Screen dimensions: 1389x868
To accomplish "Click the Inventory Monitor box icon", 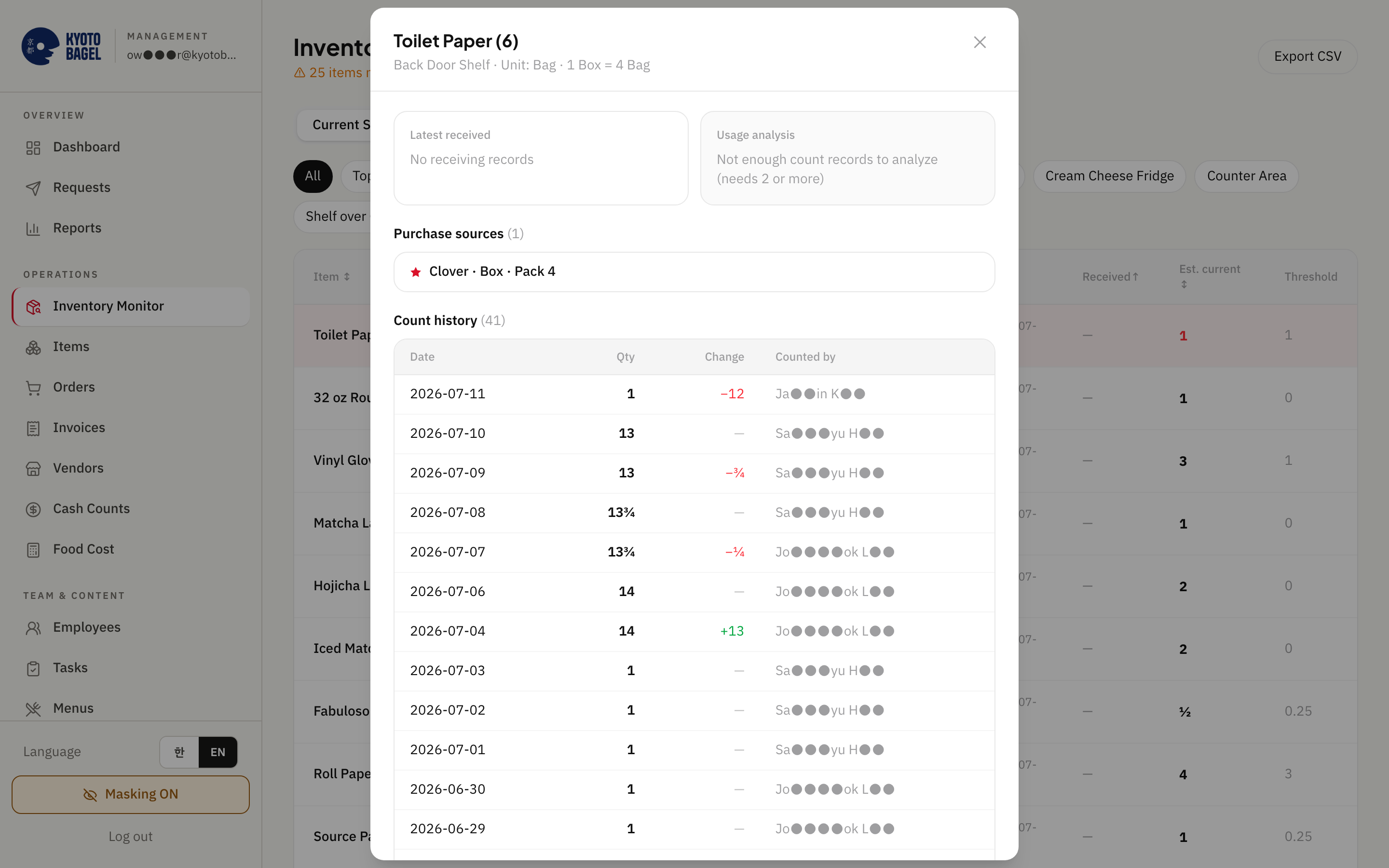I will pos(33,307).
